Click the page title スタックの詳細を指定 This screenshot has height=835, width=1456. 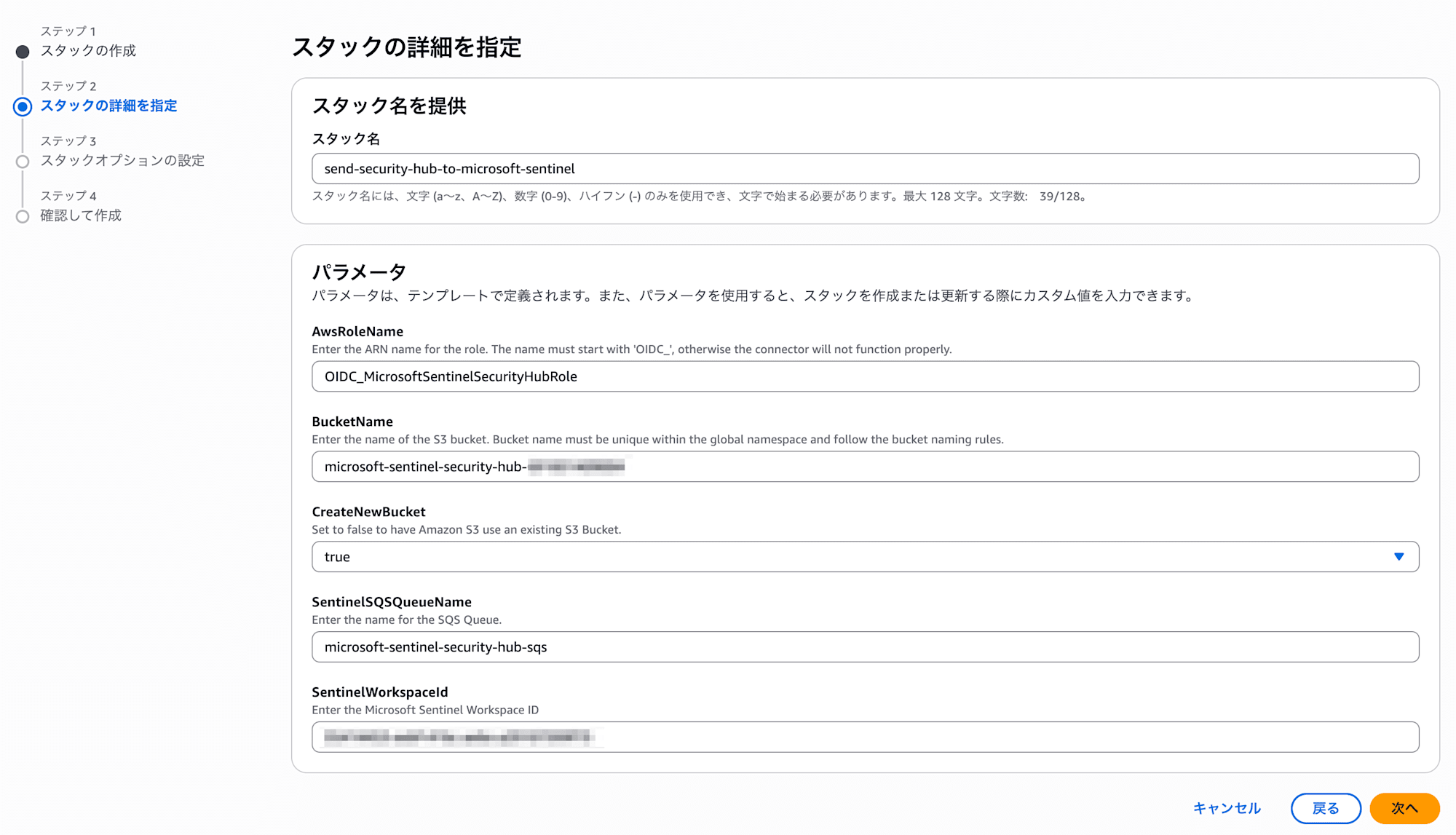(x=406, y=47)
